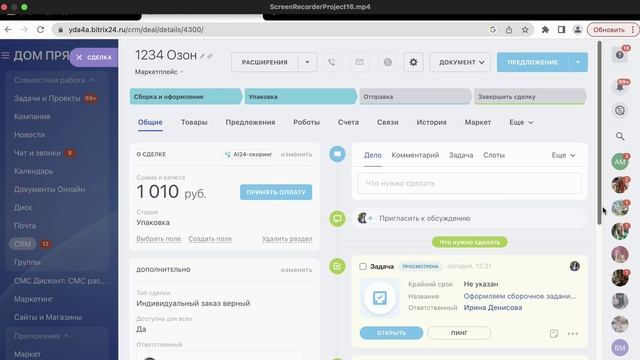
Task: Open BM user chat avatar
Action: 620,348
